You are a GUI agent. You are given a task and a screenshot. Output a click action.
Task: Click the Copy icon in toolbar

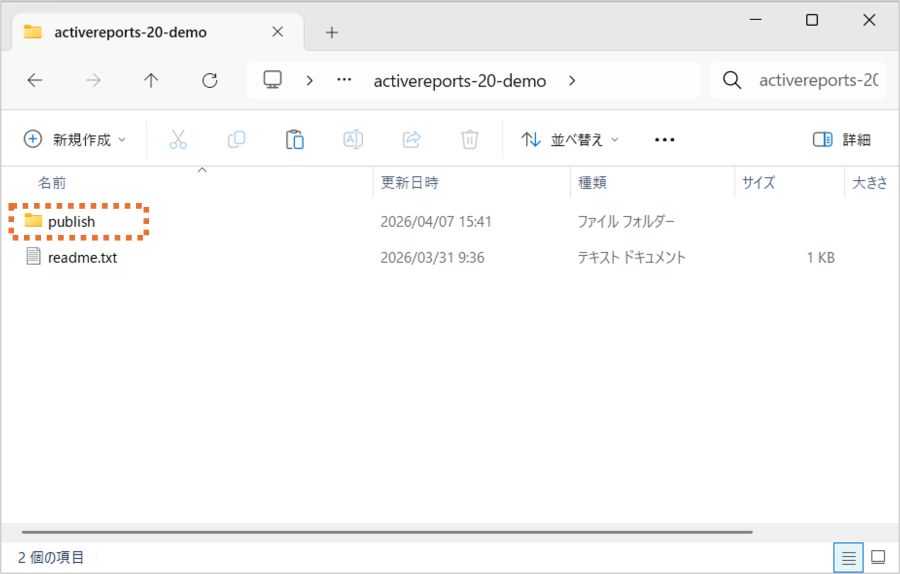pos(236,139)
